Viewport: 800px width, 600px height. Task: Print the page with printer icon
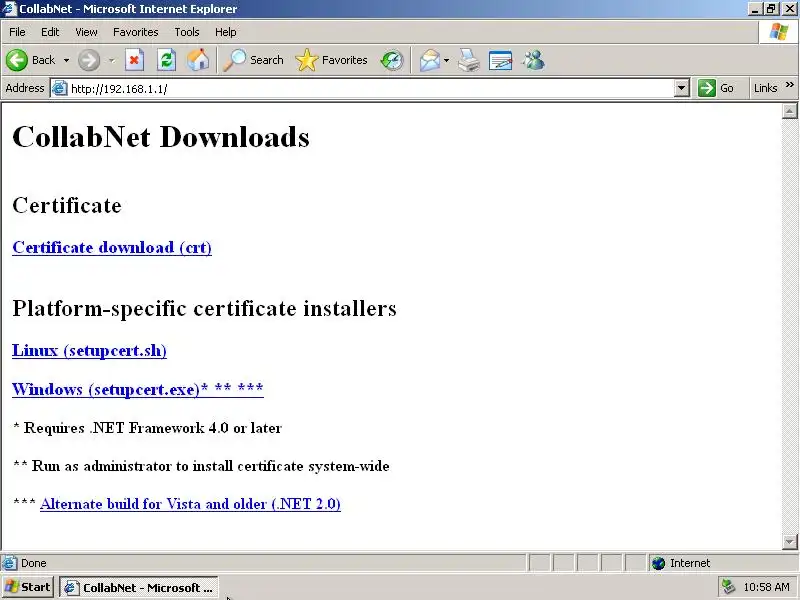(469, 60)
